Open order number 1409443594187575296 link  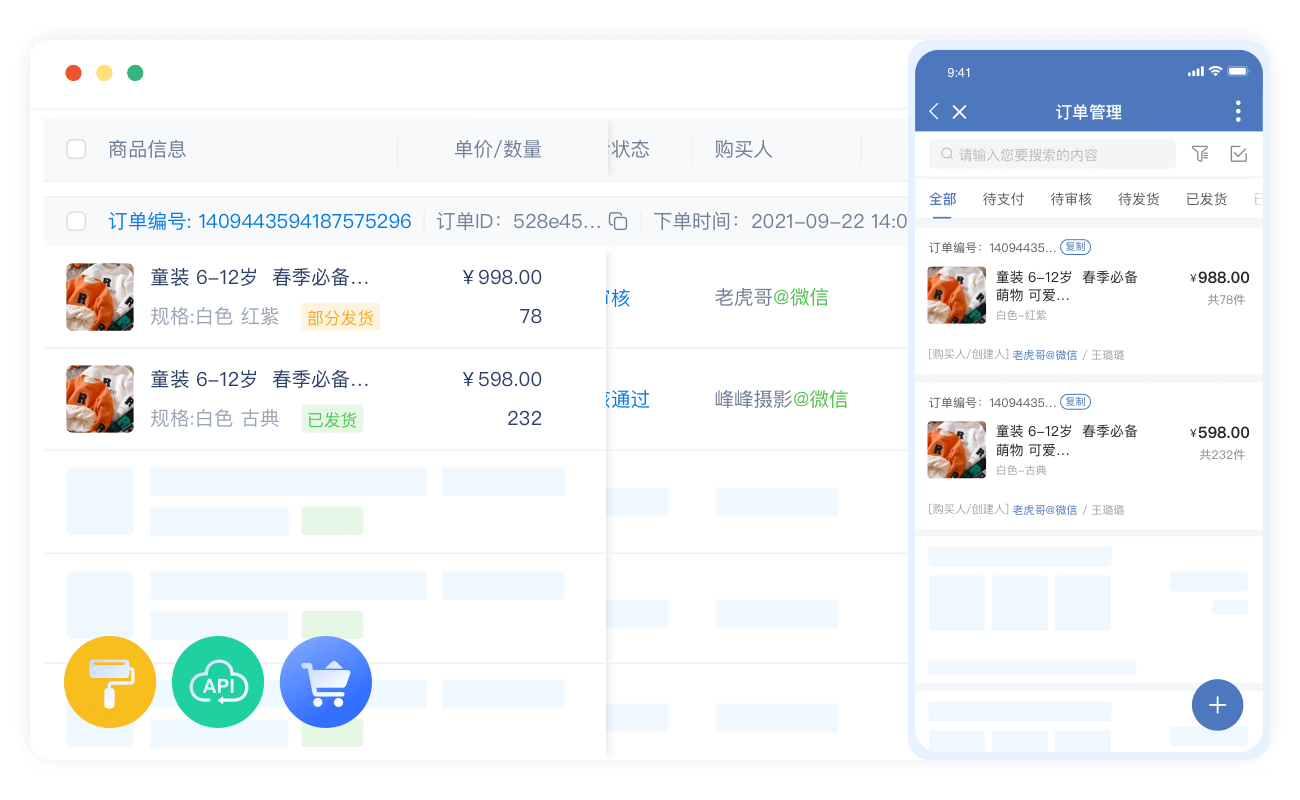pos(260,221)
